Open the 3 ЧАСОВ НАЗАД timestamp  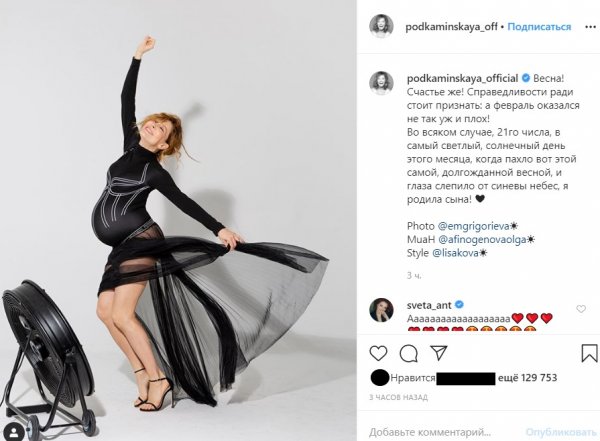click(398, 397)
